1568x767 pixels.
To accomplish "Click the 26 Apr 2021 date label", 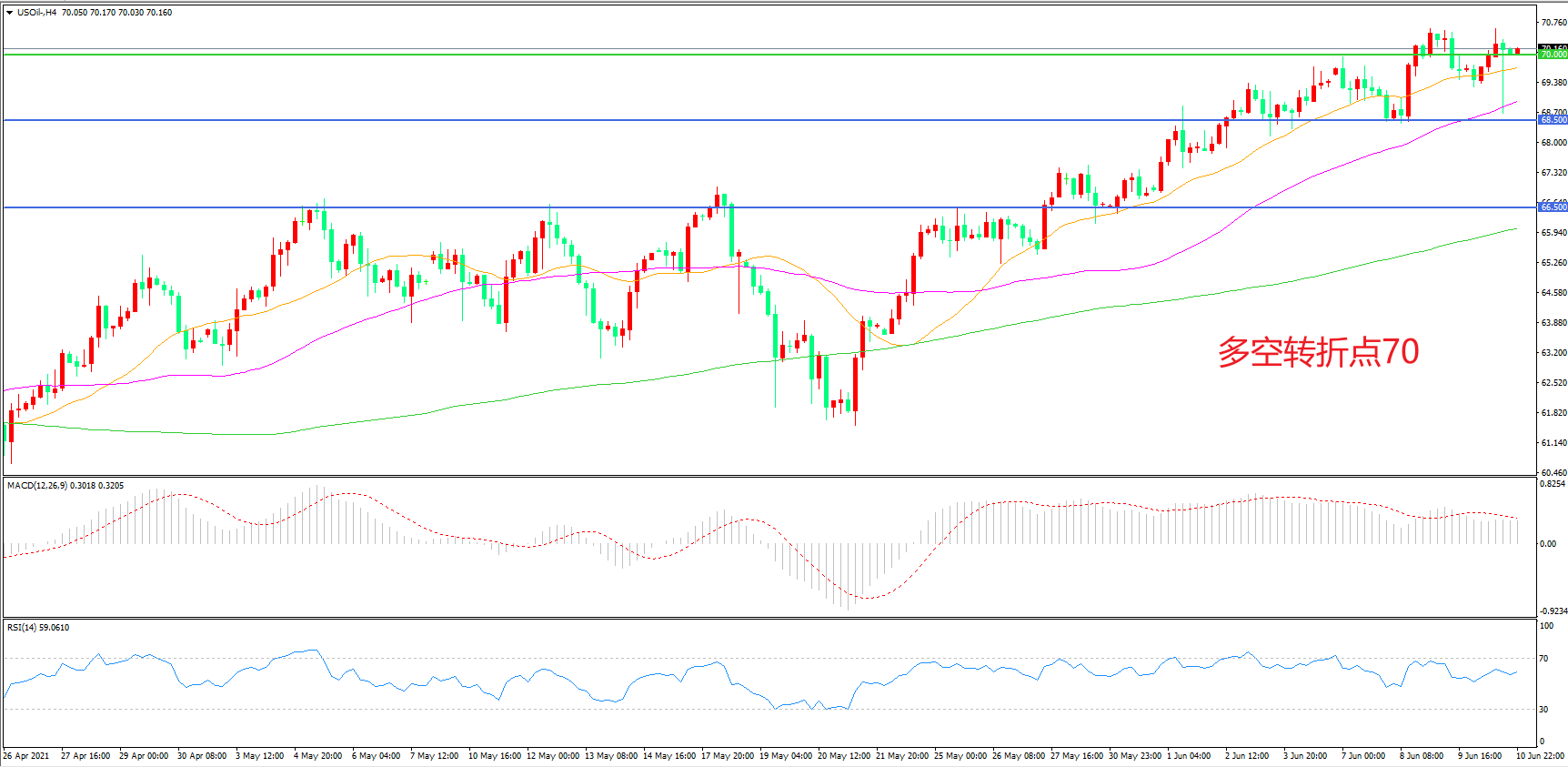I will point(26,756).
